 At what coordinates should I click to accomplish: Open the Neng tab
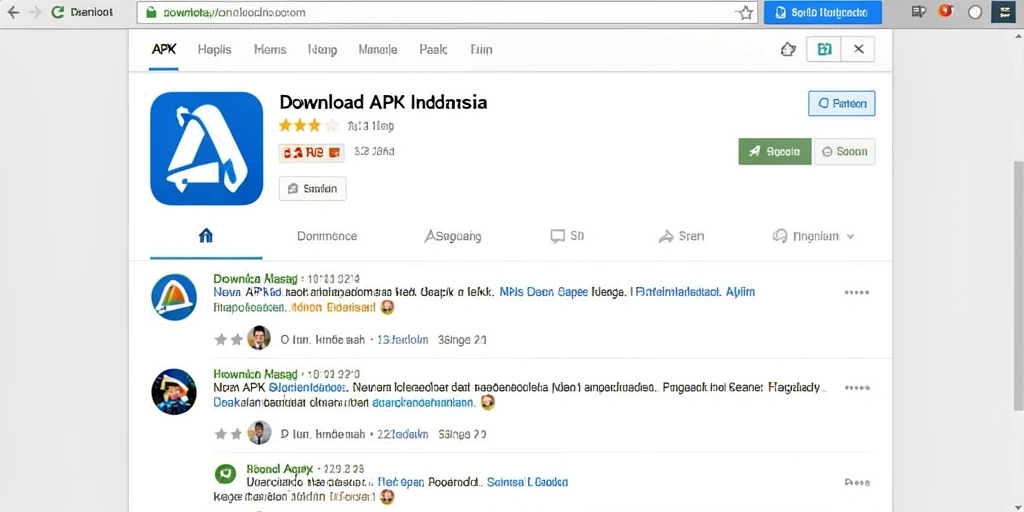pyautogui.click(x=322, y=50)
